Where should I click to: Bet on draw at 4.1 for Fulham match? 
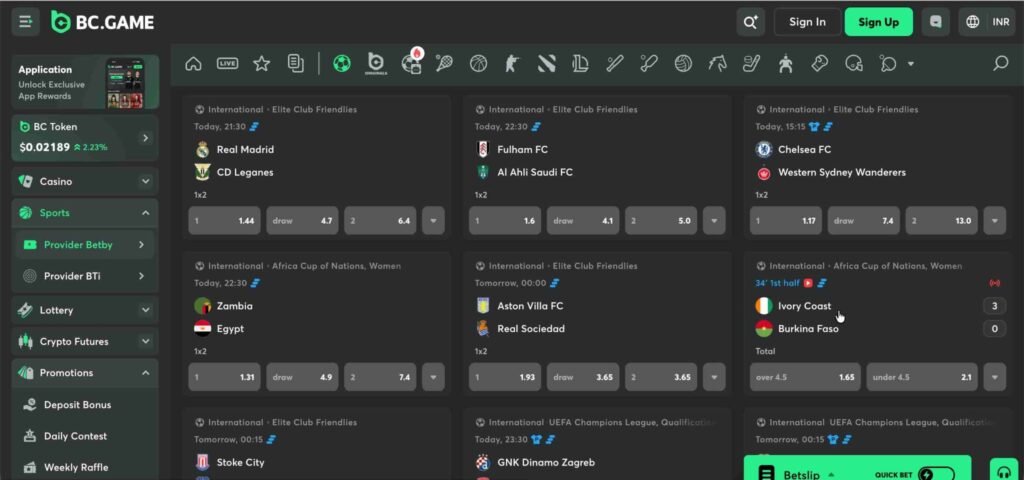(583, 221)
